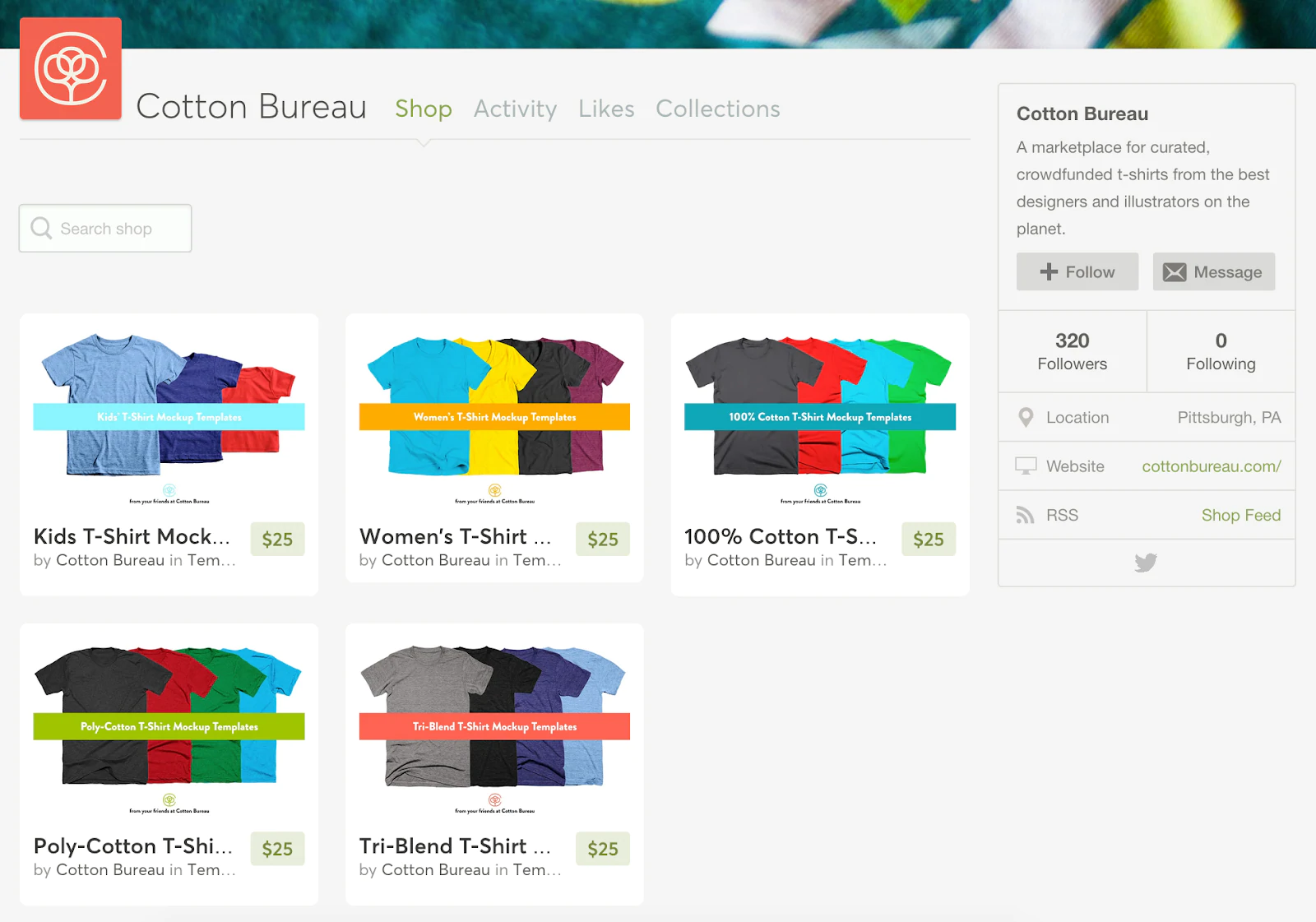Click the Tri-Blend T-Shirt product title

click(455, 846)
